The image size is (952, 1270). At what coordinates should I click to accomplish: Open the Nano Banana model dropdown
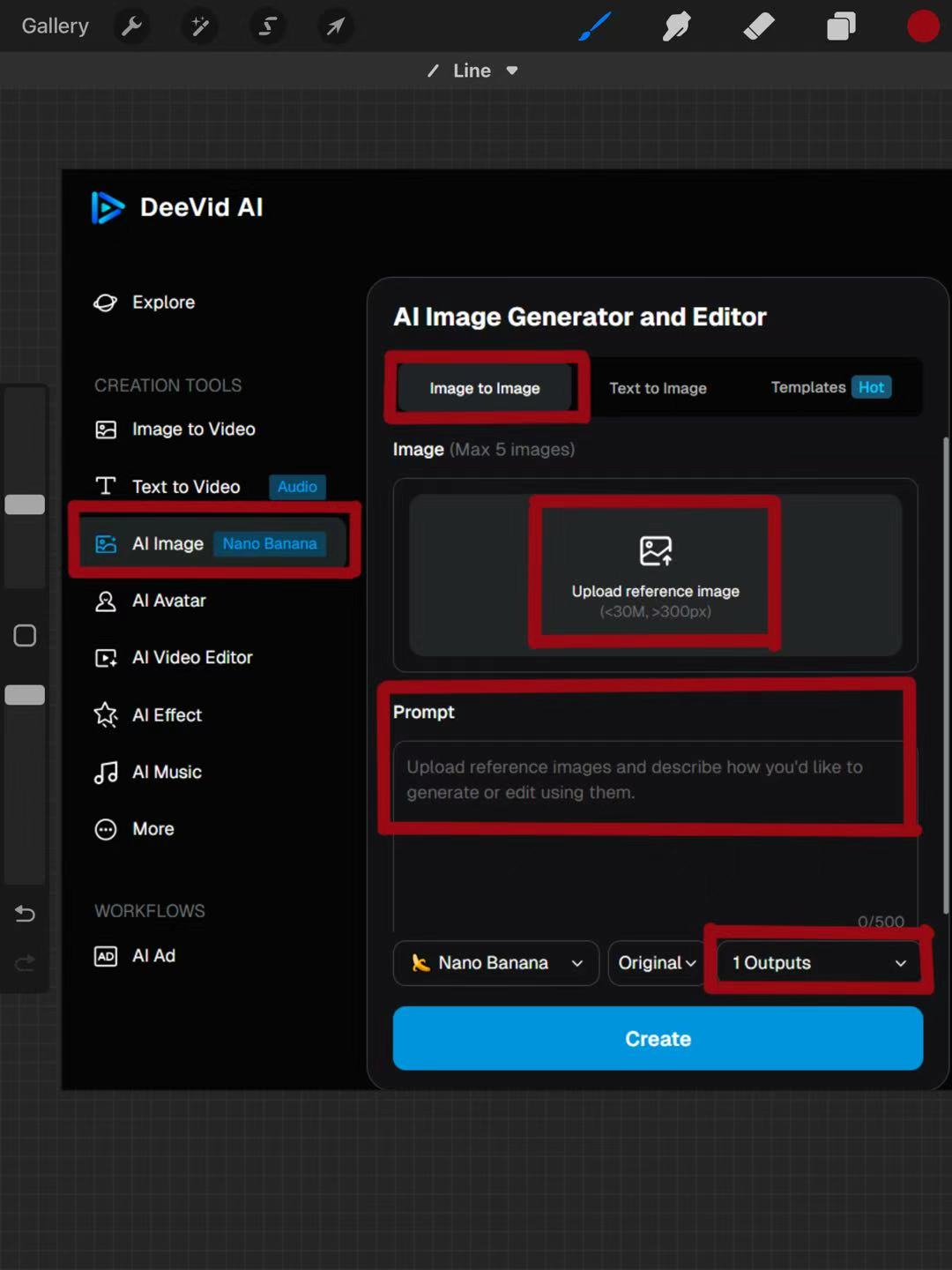click(x=496, y=963)
